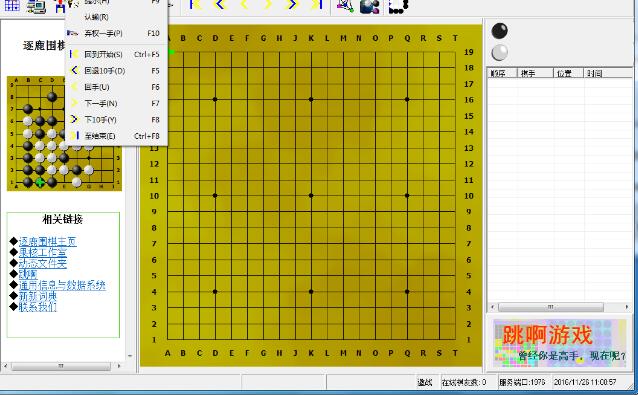
Task: Click the colored nodes diagram toolbar icon
Action: tap(345, 6)
